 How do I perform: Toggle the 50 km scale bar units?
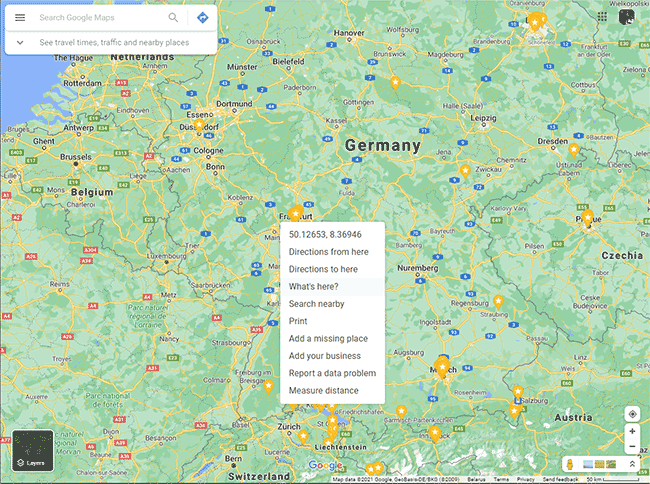(615, 479)
